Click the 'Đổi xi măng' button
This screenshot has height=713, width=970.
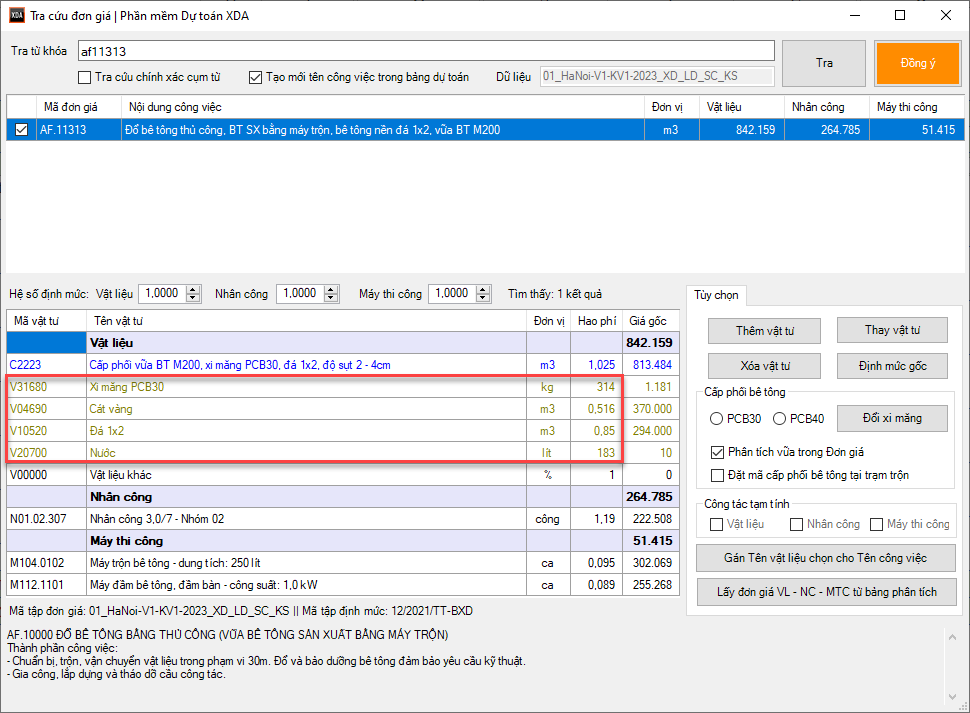click(x=892, y=419)
